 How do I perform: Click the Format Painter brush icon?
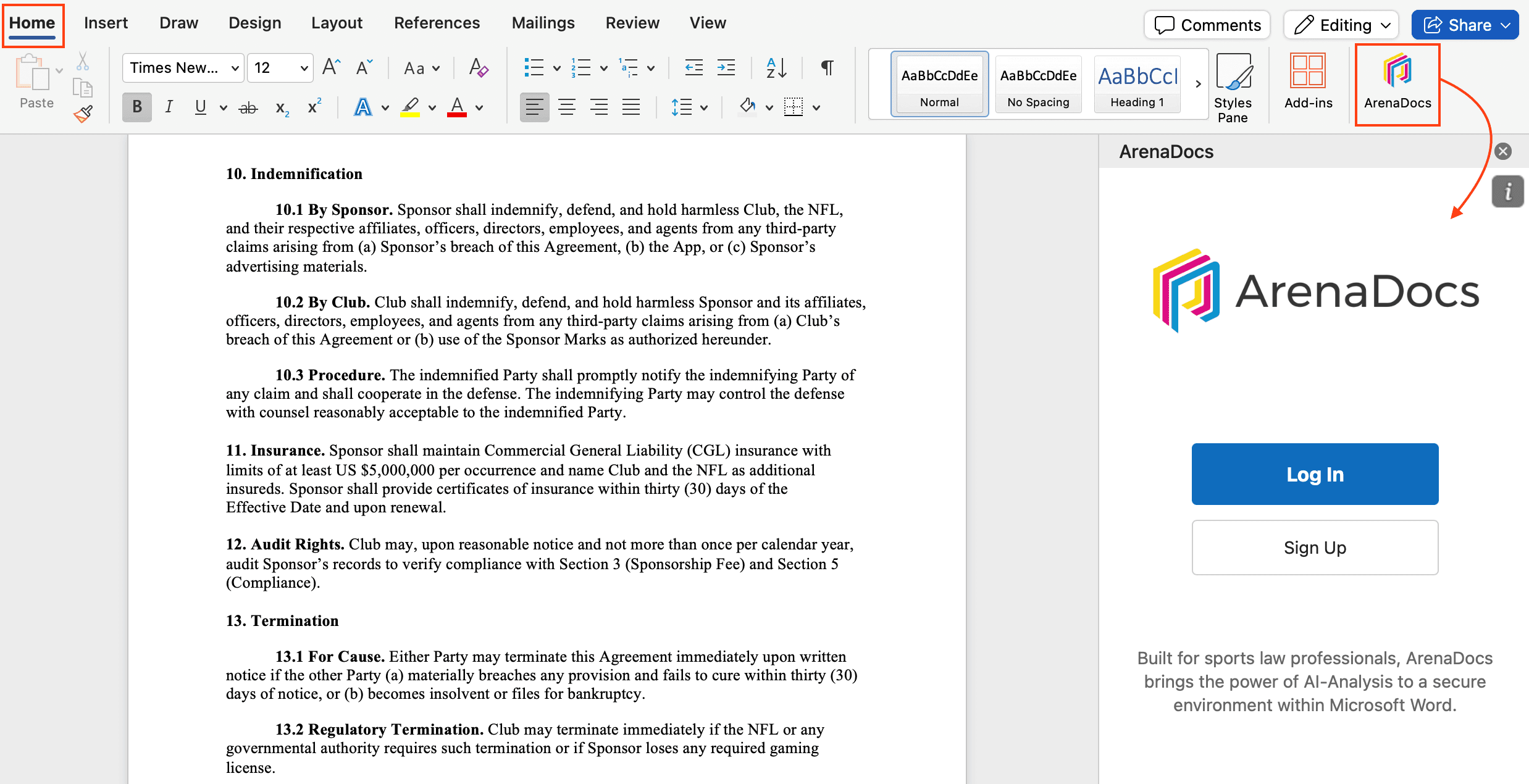pos(83,114)
